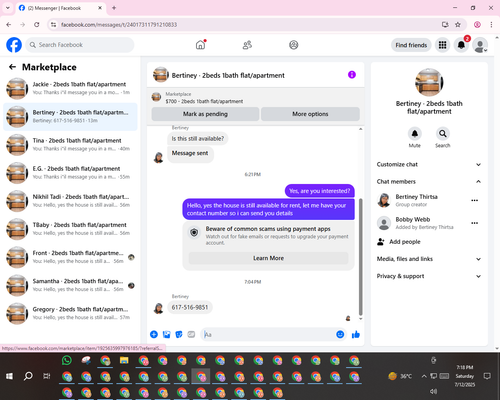Open the account profile avatar menu
This screenshot has height=400, width=500.
[480, 45]
